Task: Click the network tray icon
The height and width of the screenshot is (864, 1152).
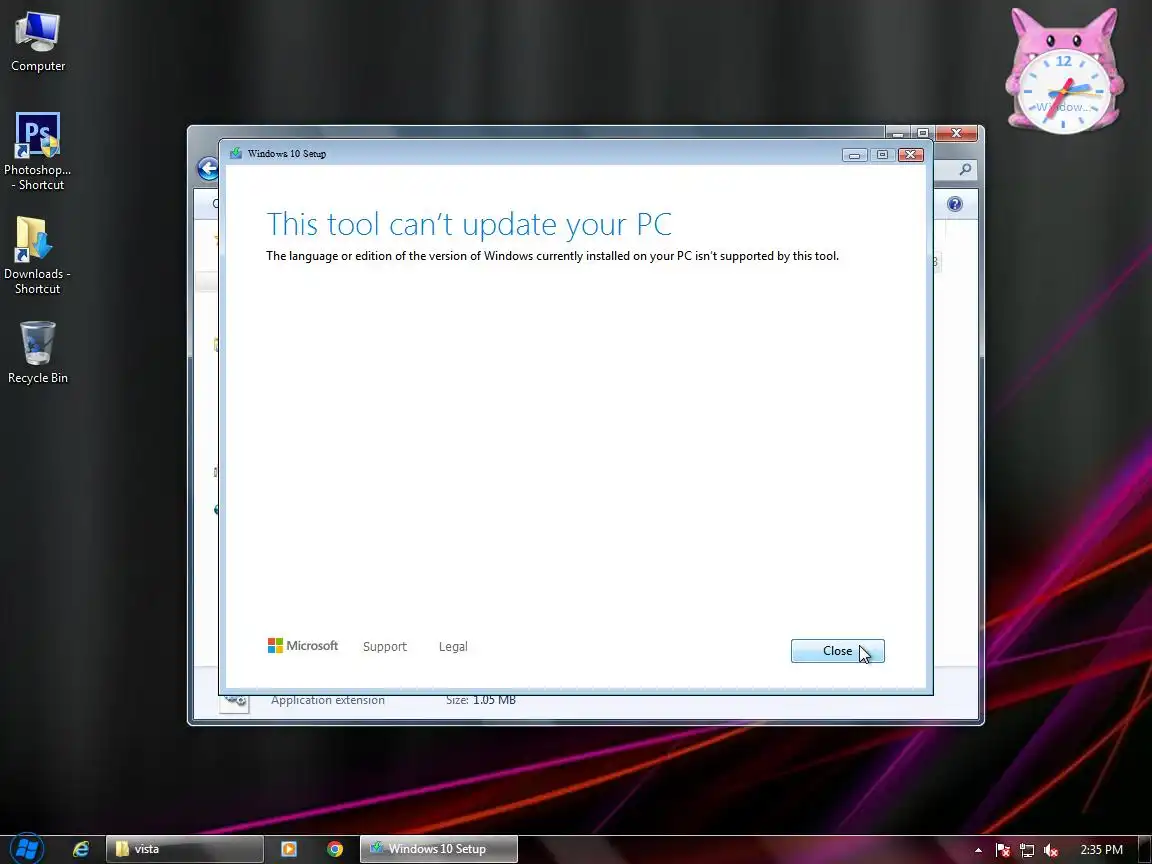Action: coord(1027,850)
